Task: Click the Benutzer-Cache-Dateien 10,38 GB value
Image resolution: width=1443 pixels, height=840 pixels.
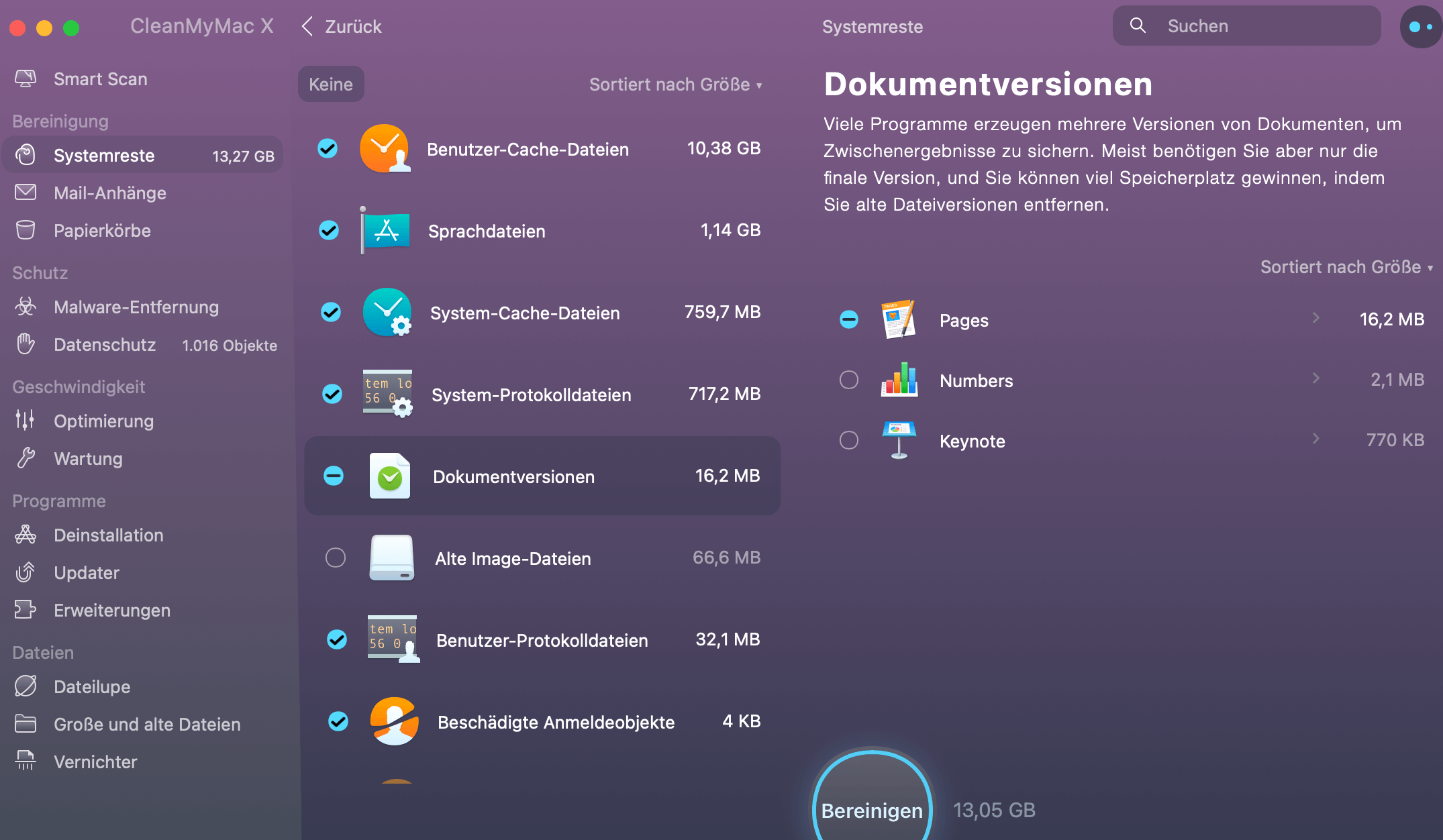Action: coord(724,148)
